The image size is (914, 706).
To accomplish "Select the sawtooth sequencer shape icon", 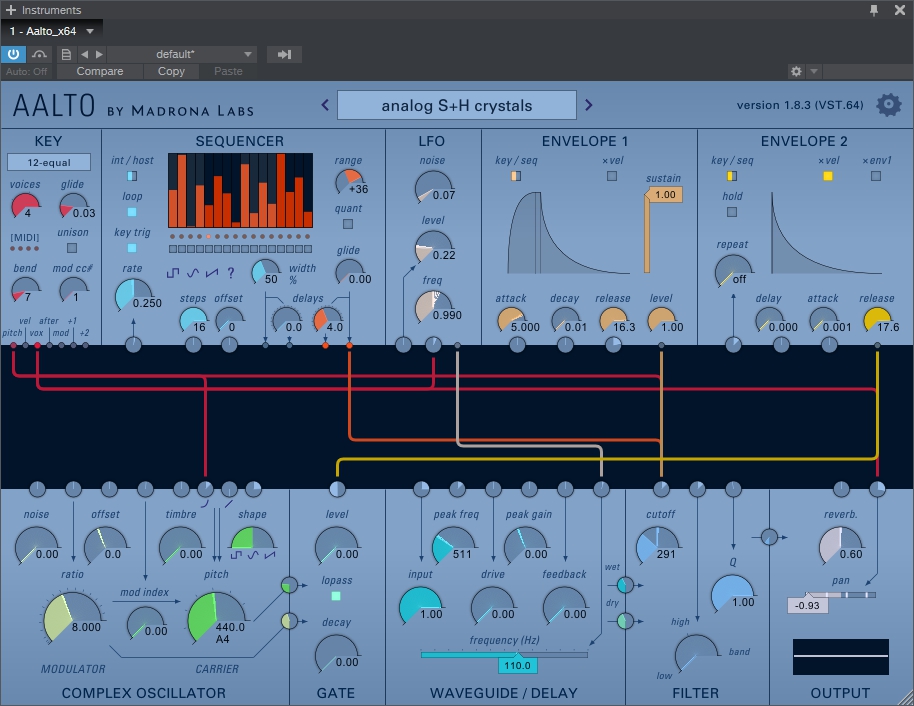I will (212, 273).
